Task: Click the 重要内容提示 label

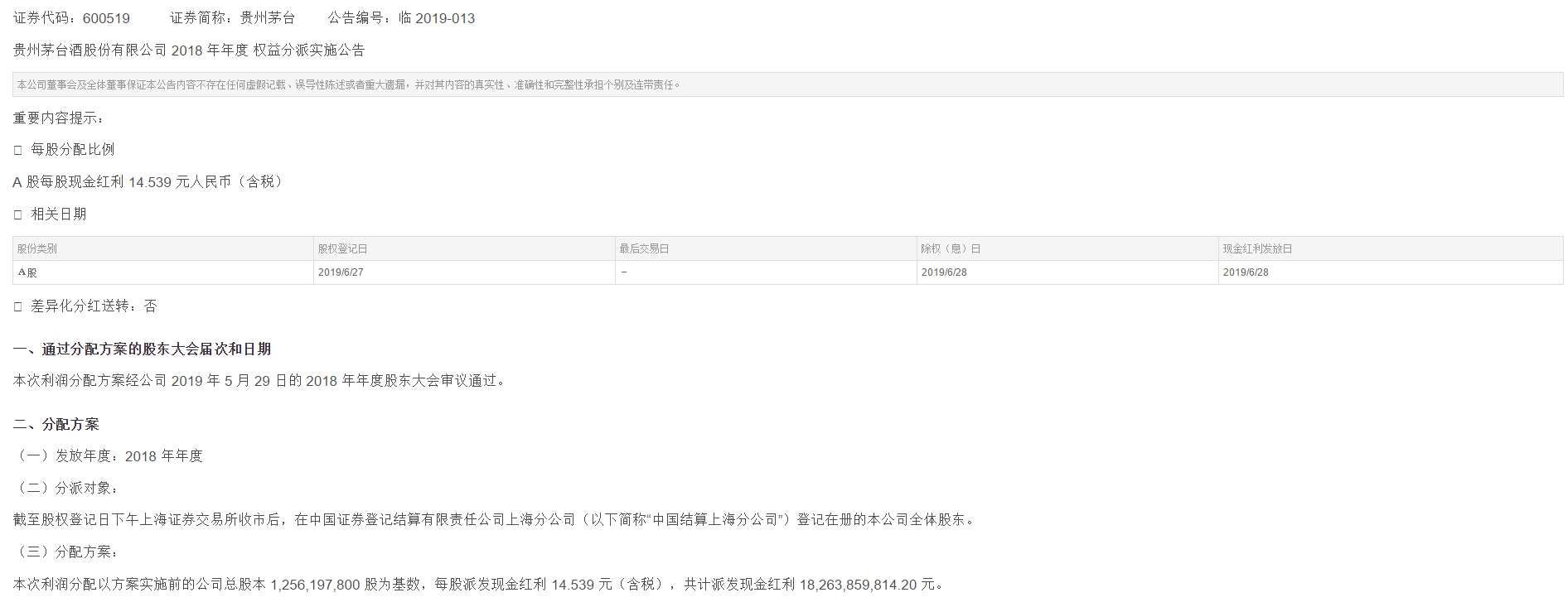Action: point(58,118)
